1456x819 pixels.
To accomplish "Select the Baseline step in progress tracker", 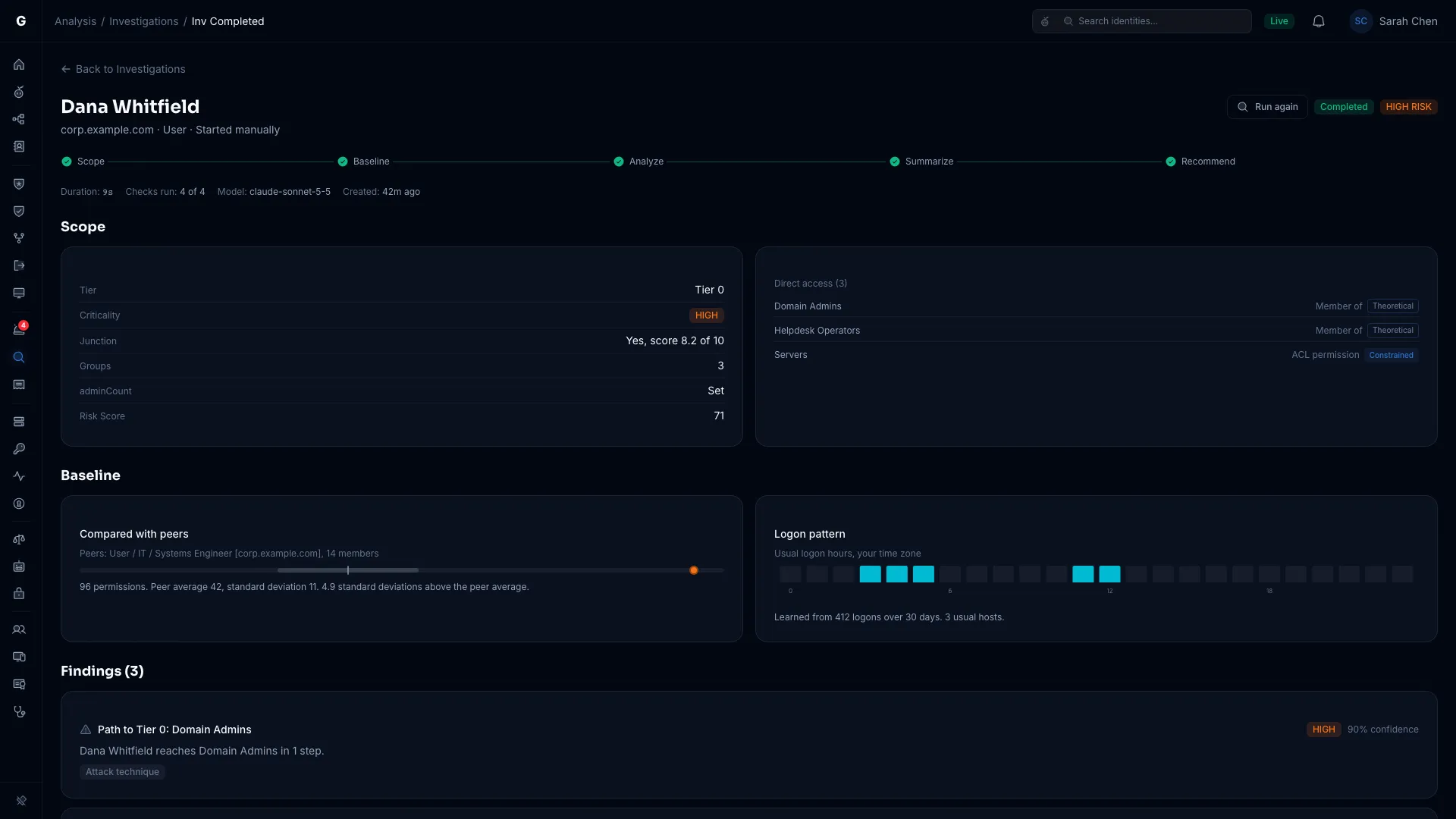I will pos(363,162).
